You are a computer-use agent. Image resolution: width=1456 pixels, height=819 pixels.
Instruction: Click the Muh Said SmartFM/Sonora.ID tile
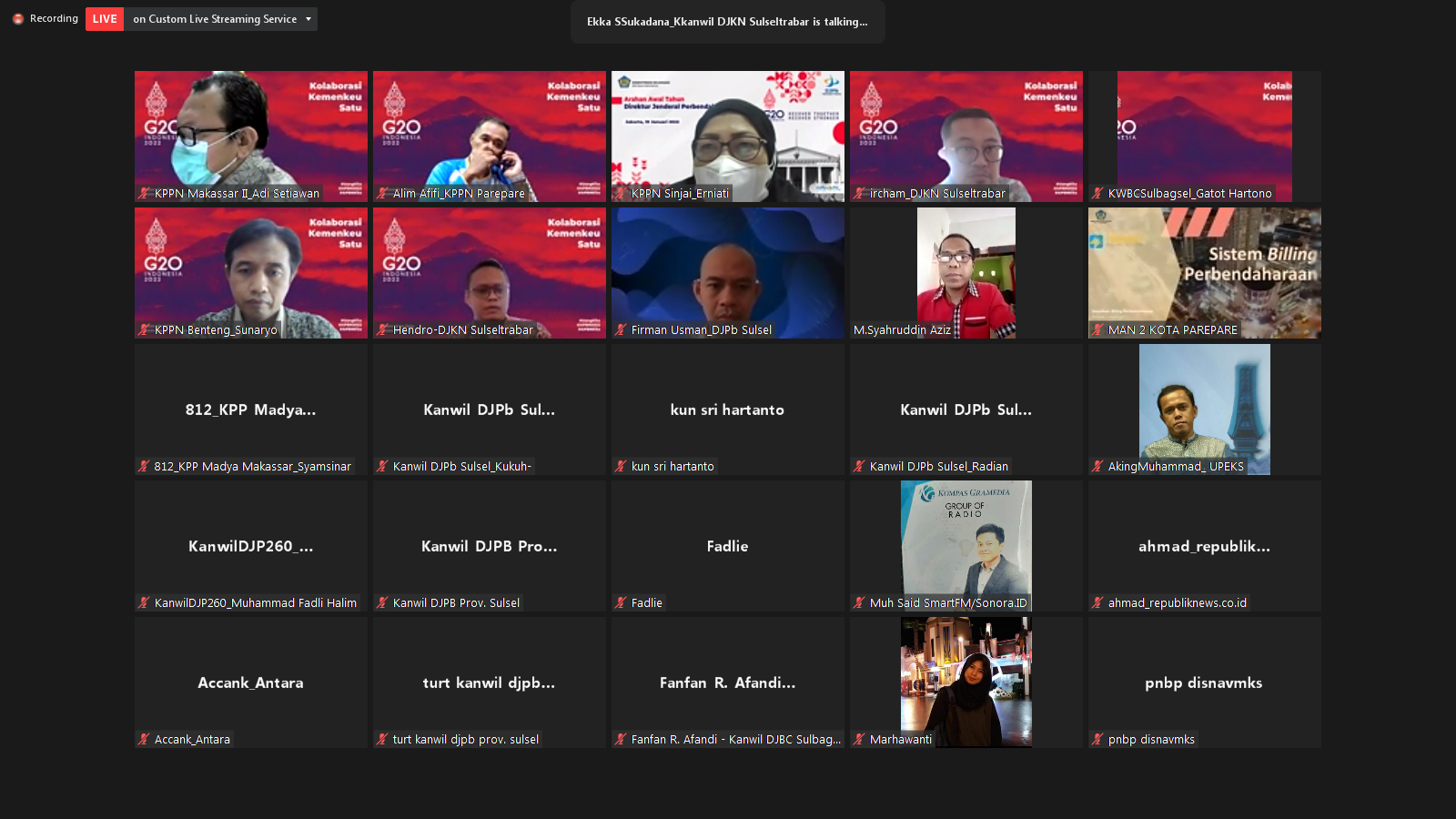point(966,545)
